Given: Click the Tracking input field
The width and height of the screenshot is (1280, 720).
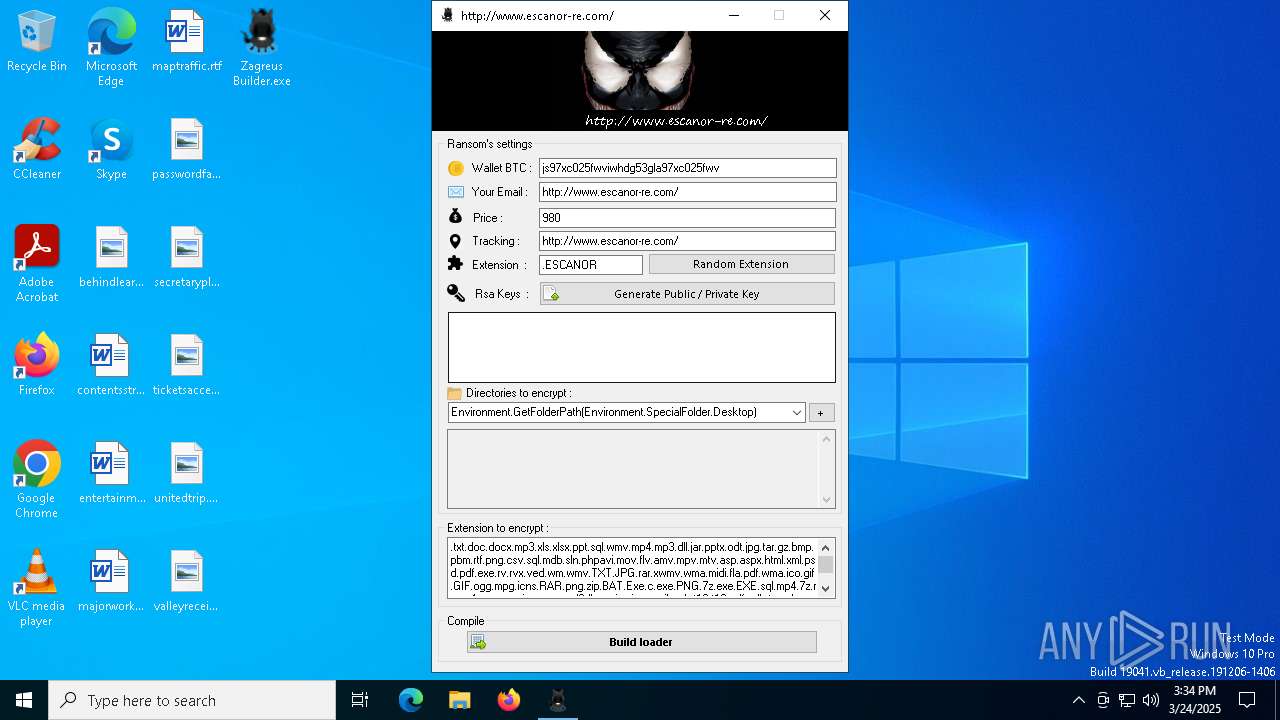Looking at the screenshot, I should [x=687, y=241].
